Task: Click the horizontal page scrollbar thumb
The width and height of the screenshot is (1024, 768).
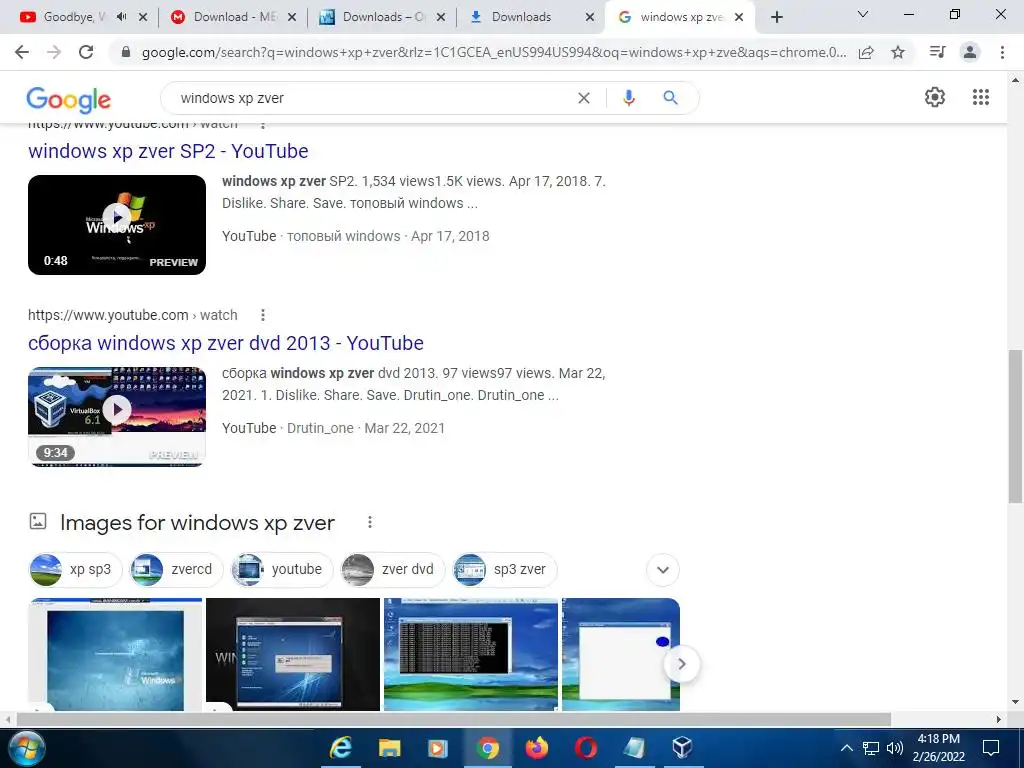Action: [x=453, y=719]
